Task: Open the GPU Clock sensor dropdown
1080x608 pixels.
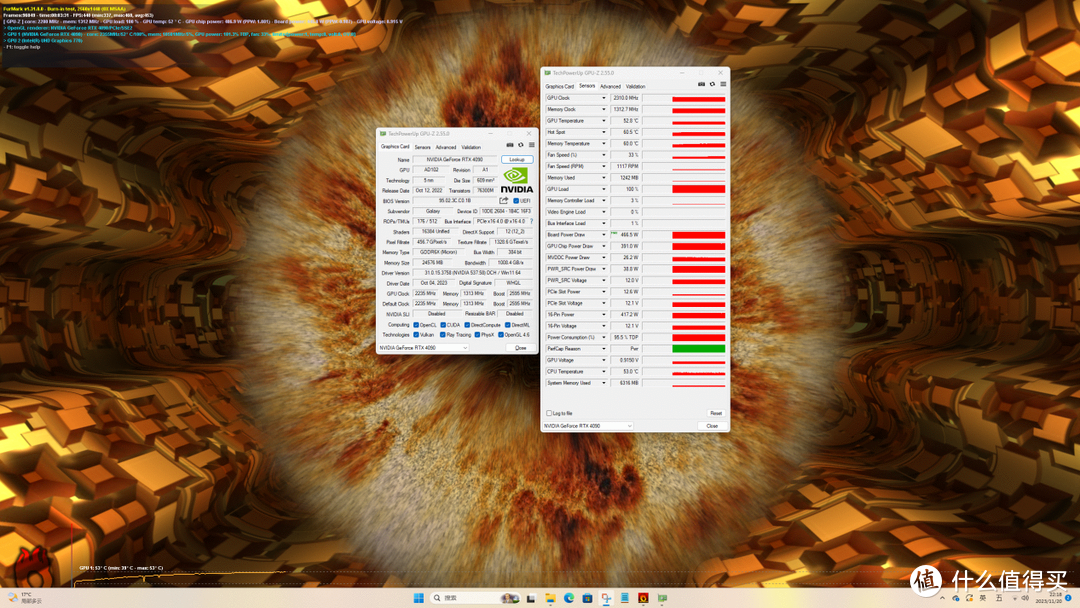Action: tap(604, 98)
